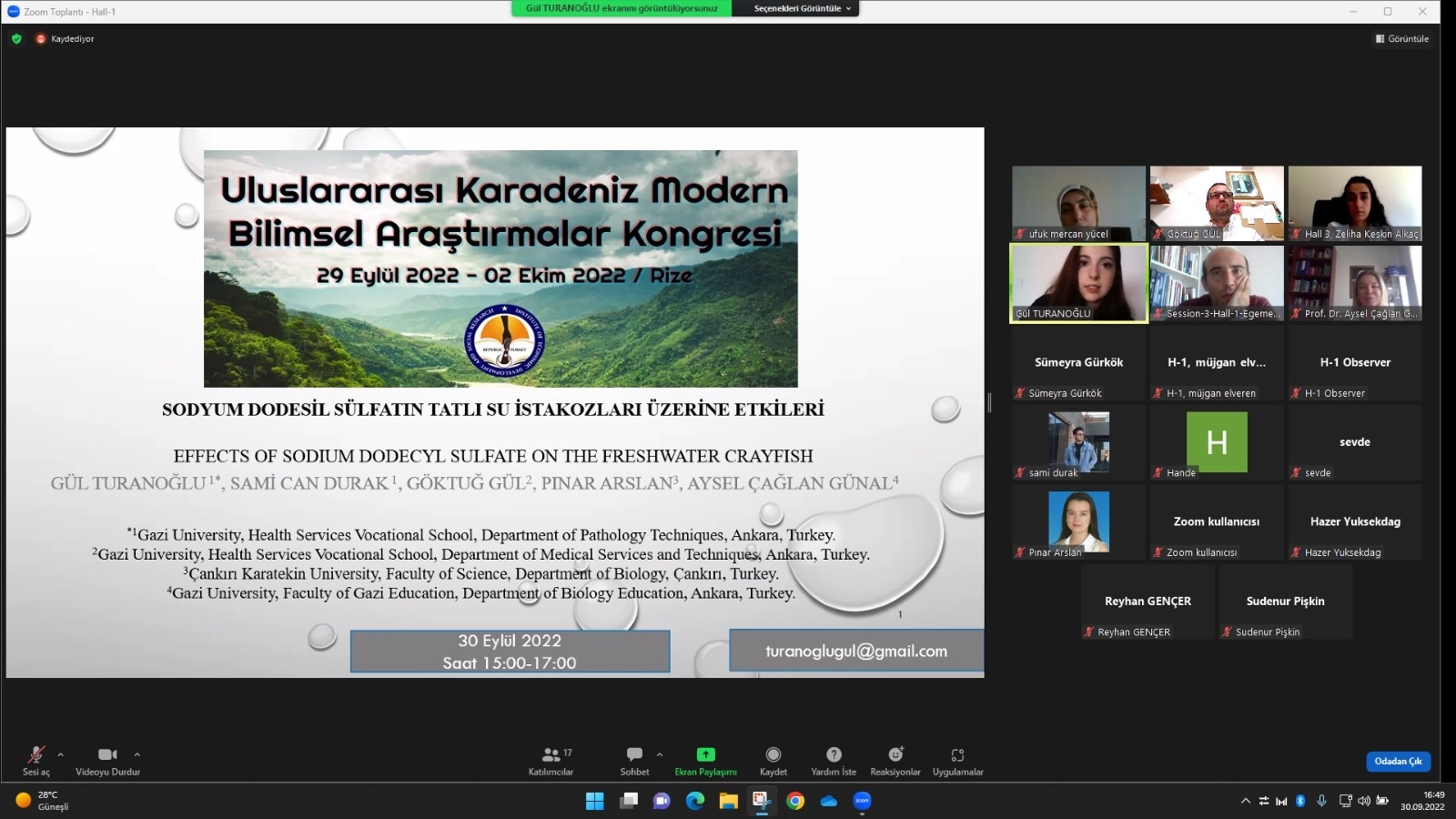Select H-1 Observer participant tile
Image resolution: width=1456 pixels, height=819 pixels.
[x=1355, y=362]
